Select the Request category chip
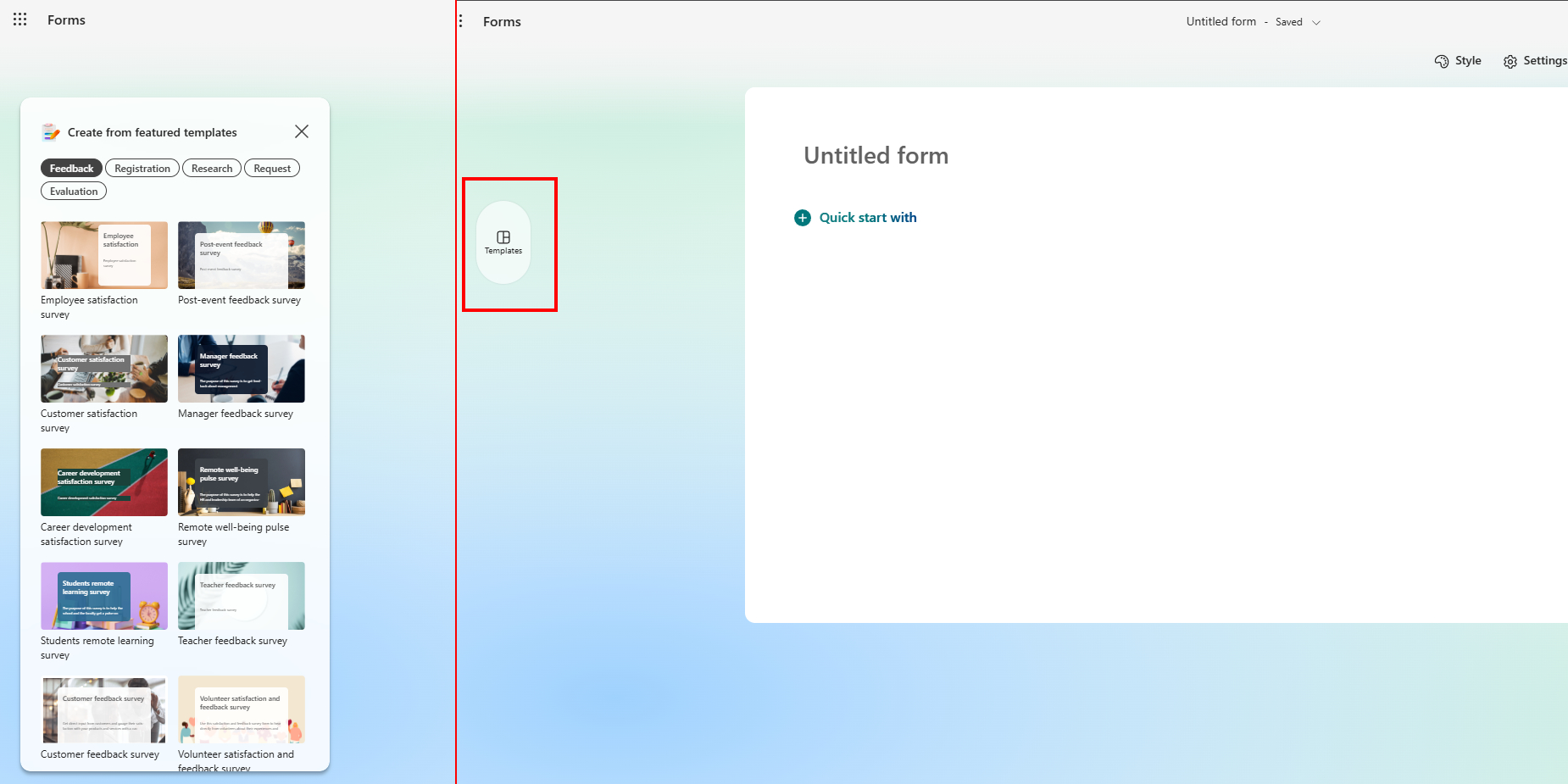Viewport: 1568px width, 784px height. 272,169
